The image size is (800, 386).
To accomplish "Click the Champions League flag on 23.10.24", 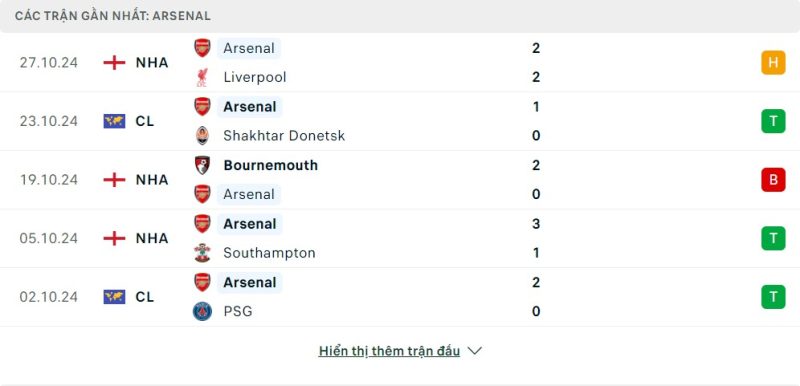I will point(114,121).
